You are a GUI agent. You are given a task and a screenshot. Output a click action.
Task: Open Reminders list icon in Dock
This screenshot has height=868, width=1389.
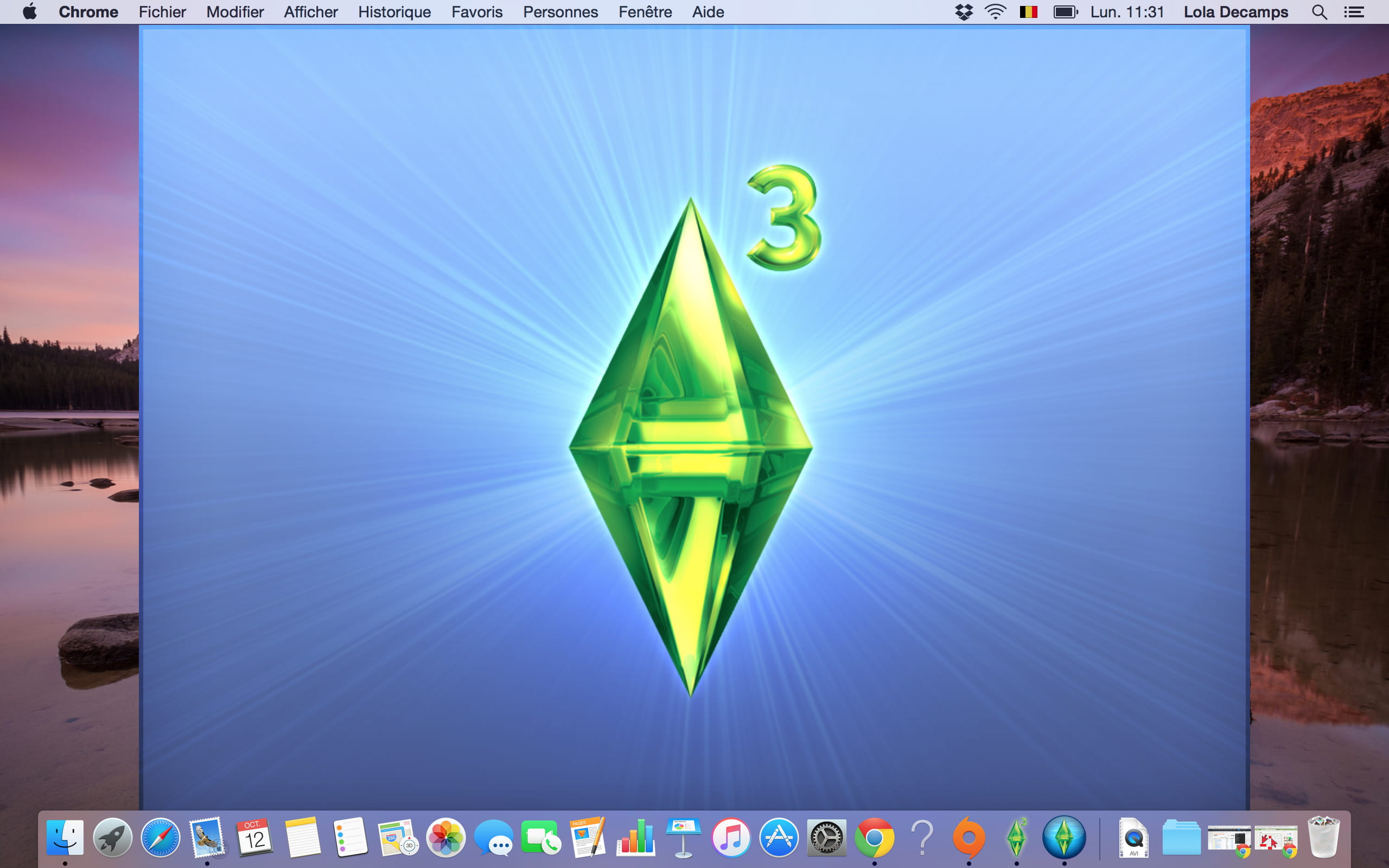tap(350, 838)
